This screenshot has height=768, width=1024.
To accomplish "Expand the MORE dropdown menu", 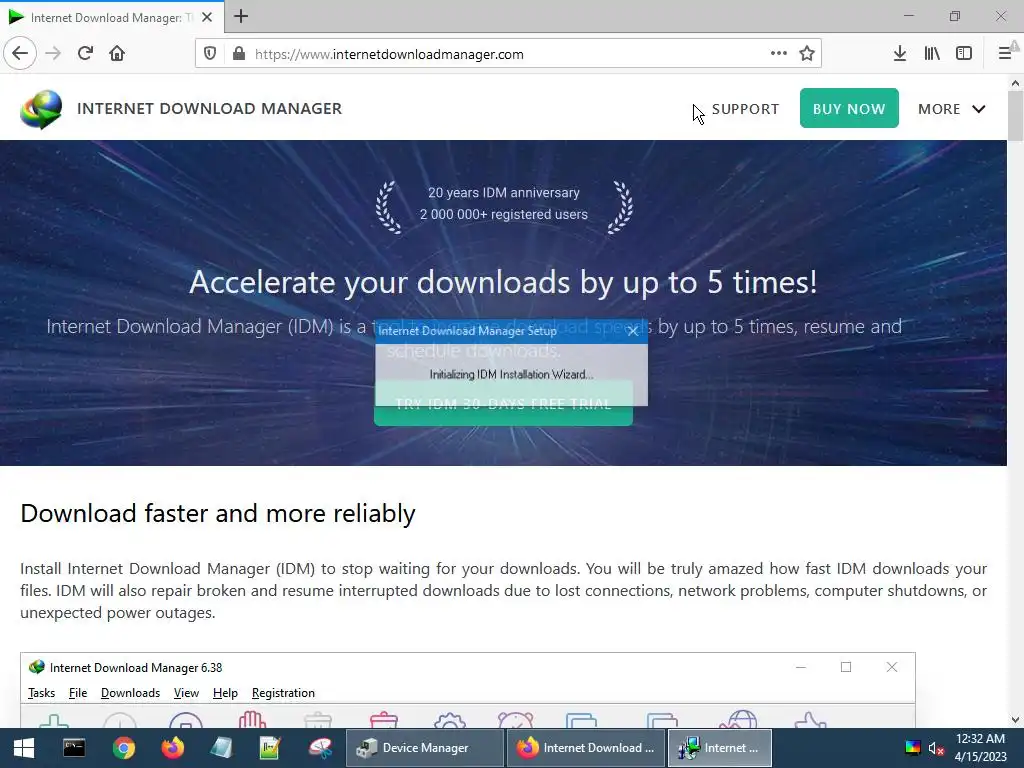I will click(x=952, y=109).
